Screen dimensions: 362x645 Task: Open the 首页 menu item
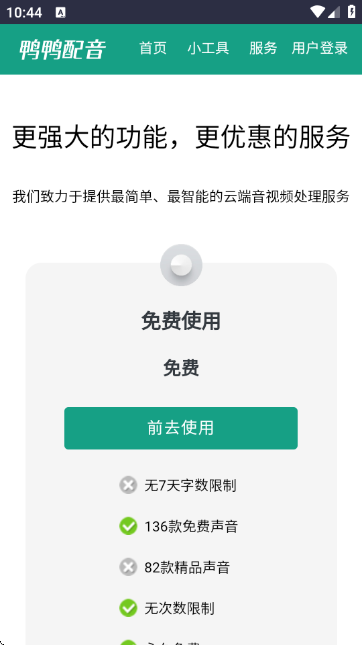tap(153, 48)
